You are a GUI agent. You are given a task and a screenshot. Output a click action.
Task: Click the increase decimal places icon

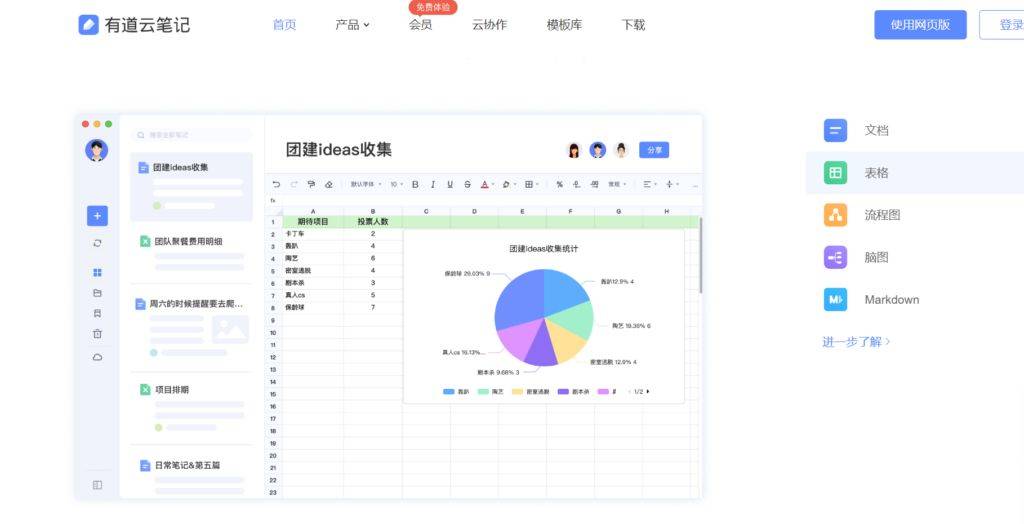click(594, 185)
